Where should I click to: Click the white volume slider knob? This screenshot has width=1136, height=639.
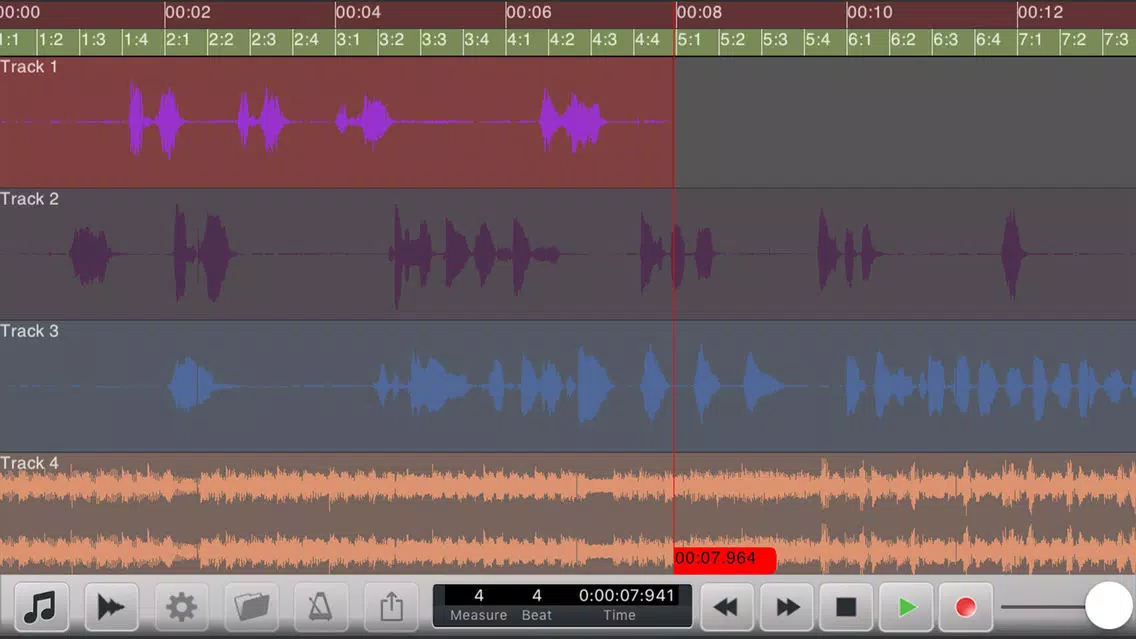pos(1108,606)
